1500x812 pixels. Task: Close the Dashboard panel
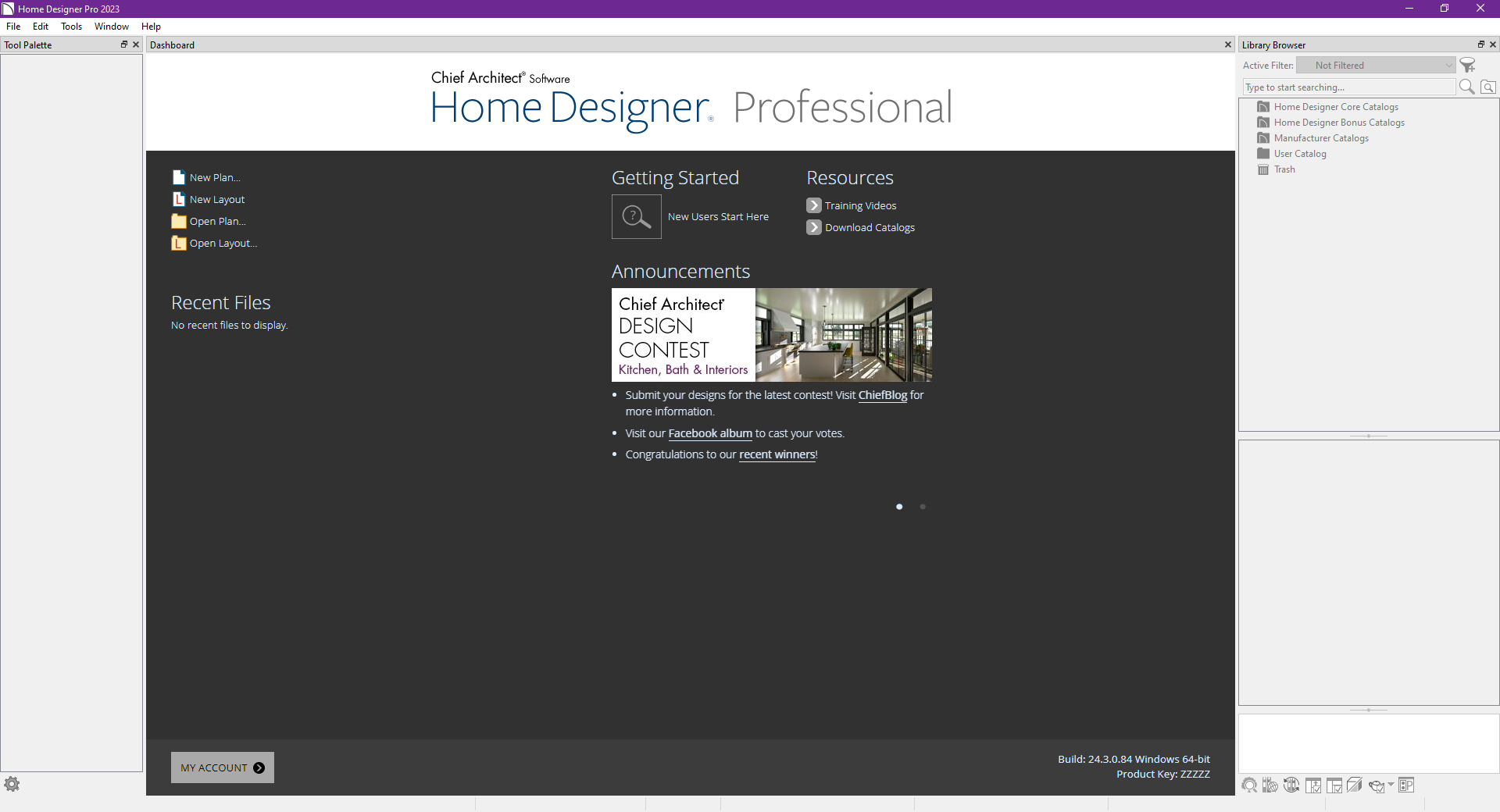pos(1228,45)
